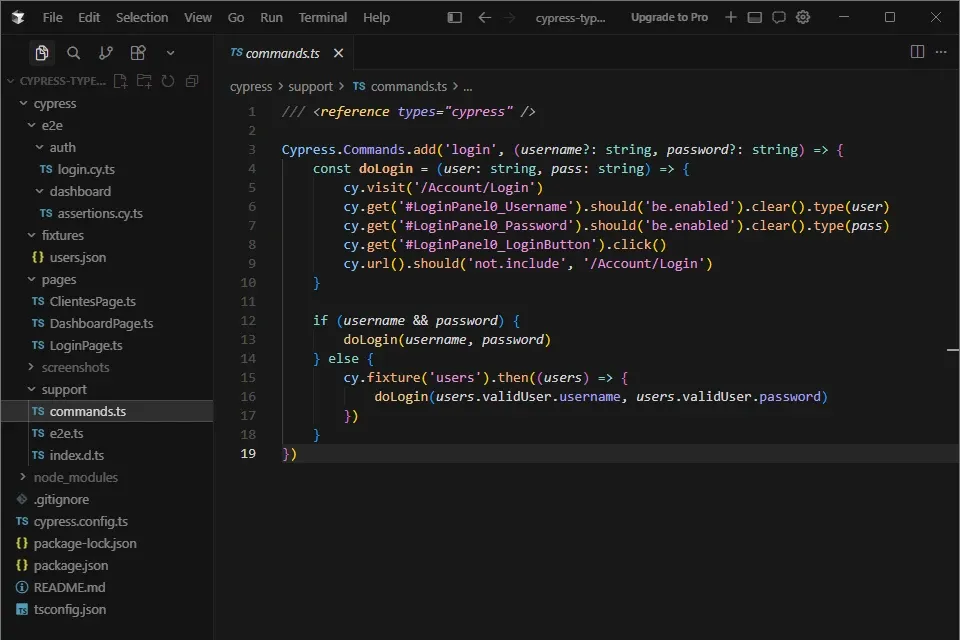
Task: Refresh the explorer file tree
Action: (x=168, y=81)
